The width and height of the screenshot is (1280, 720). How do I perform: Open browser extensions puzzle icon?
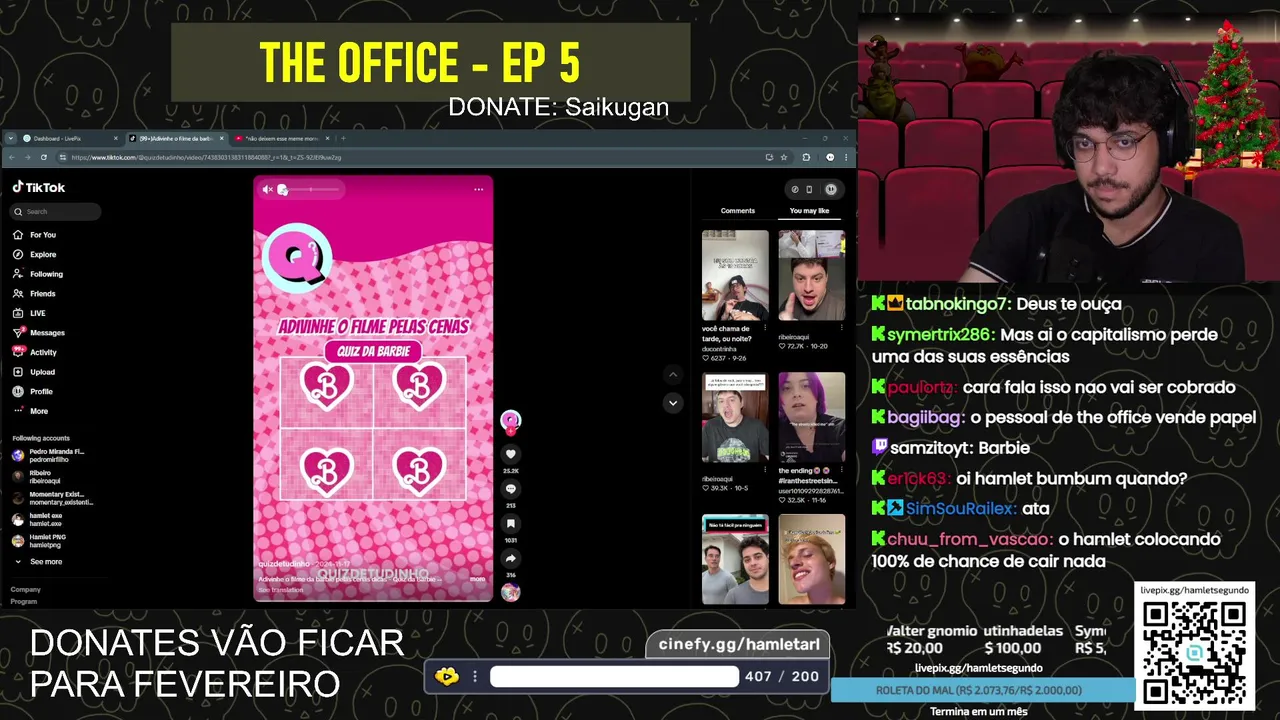[807, 157]
